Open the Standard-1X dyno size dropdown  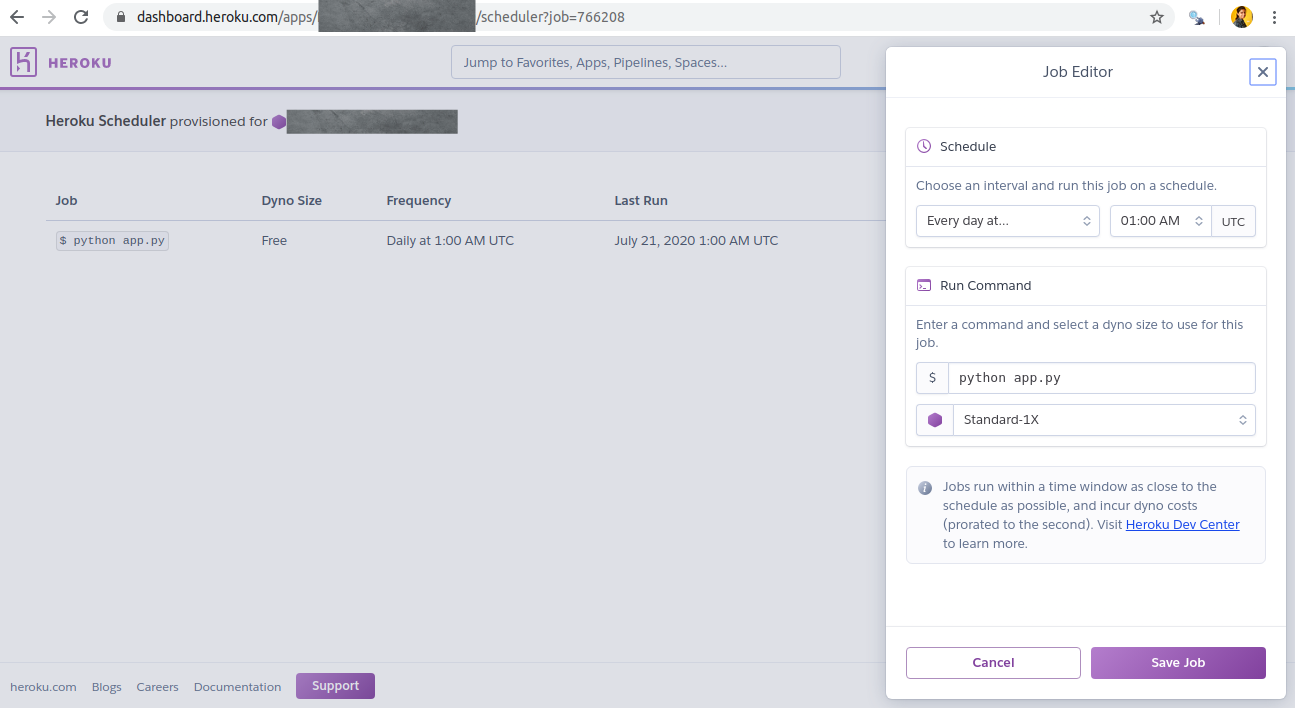click(1104, 420)
